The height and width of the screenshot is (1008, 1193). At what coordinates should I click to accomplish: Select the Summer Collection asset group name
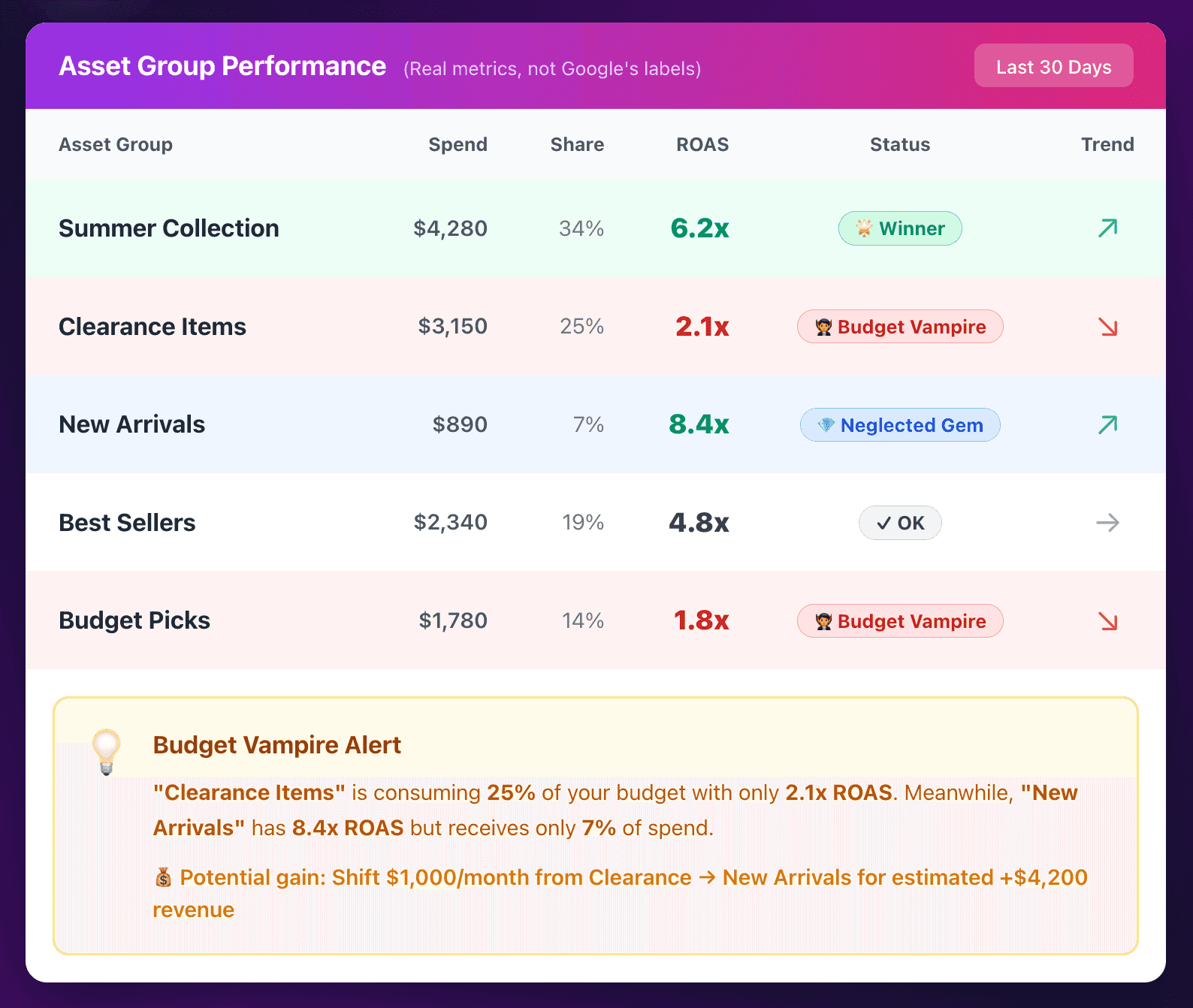point(169,228)
